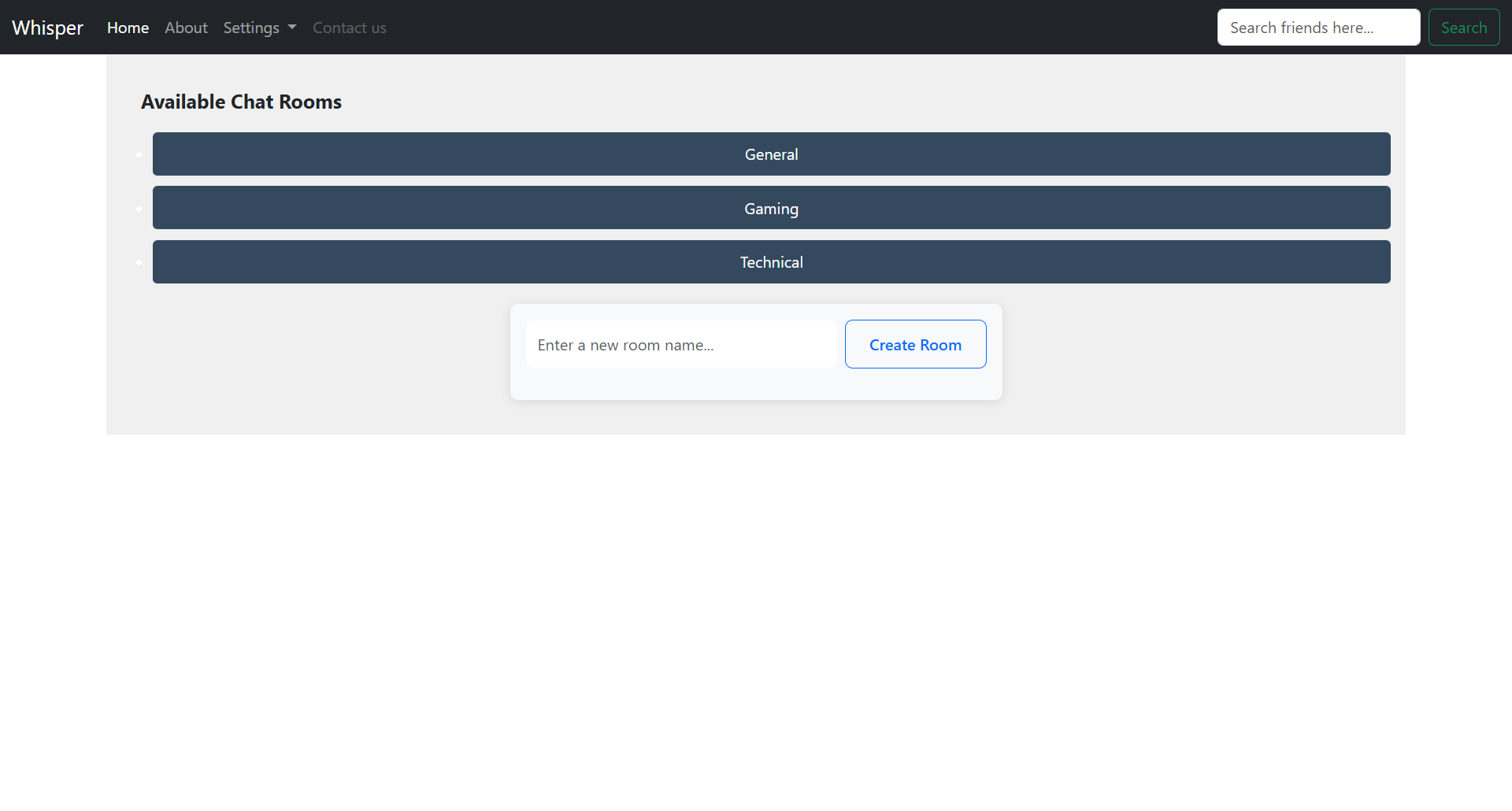This screenshot has width=1512, height=811.
Task: Click the Available Chat Rooms heading
Action: pyautogui.click(x=241, y=102)
